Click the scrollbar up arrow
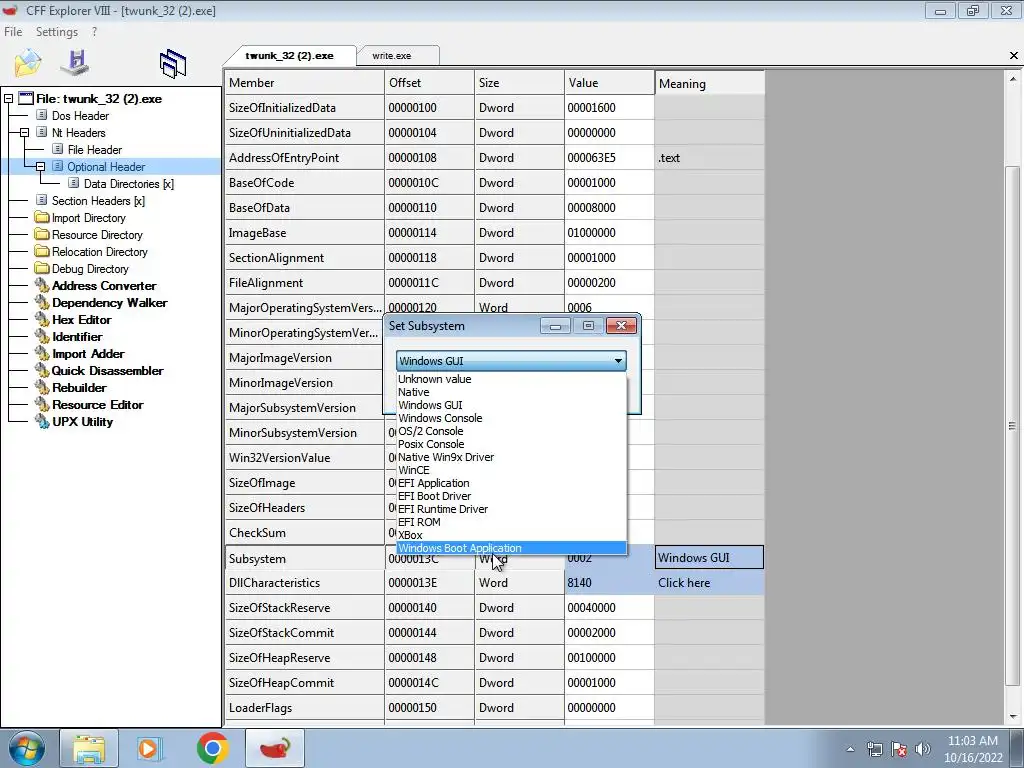 click(x=1012, y=78)
